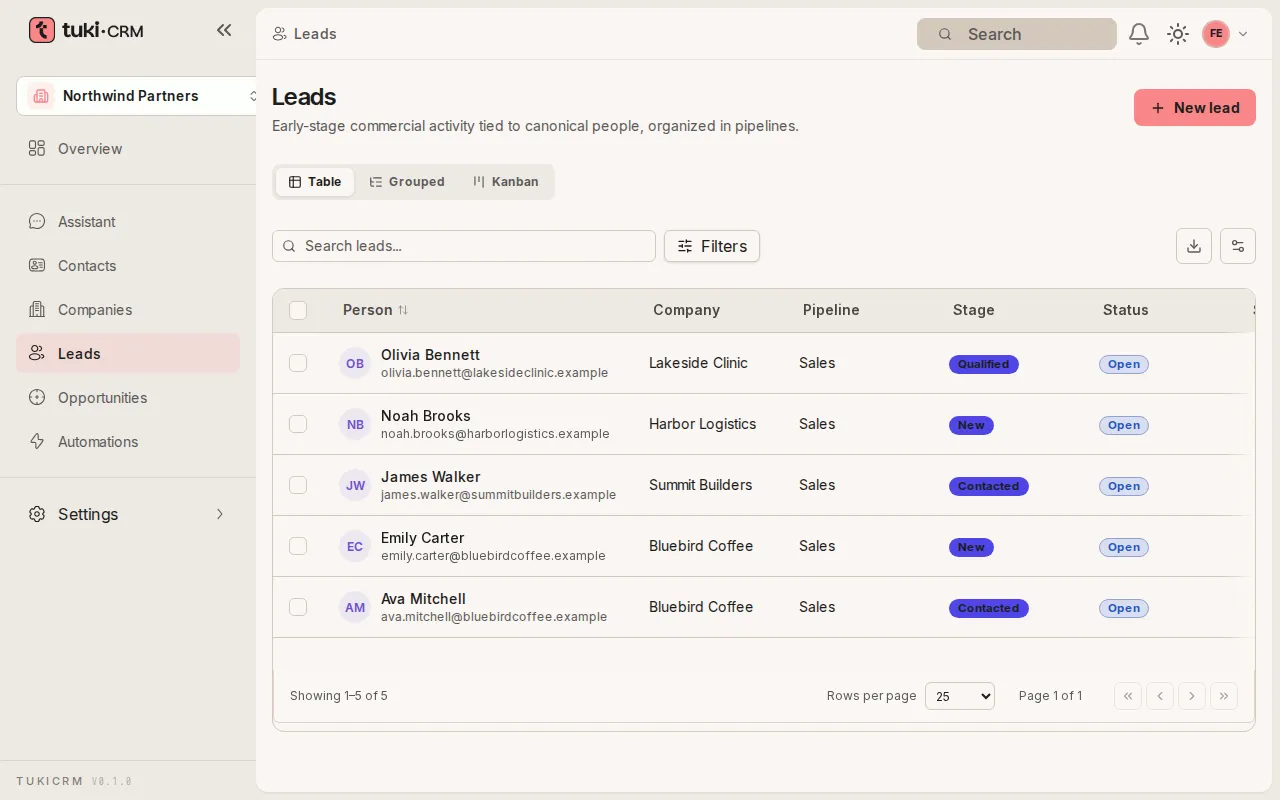This screenshot has width=1280, height=800.
Task: Open the Assistant page
Action: point(128,222)
